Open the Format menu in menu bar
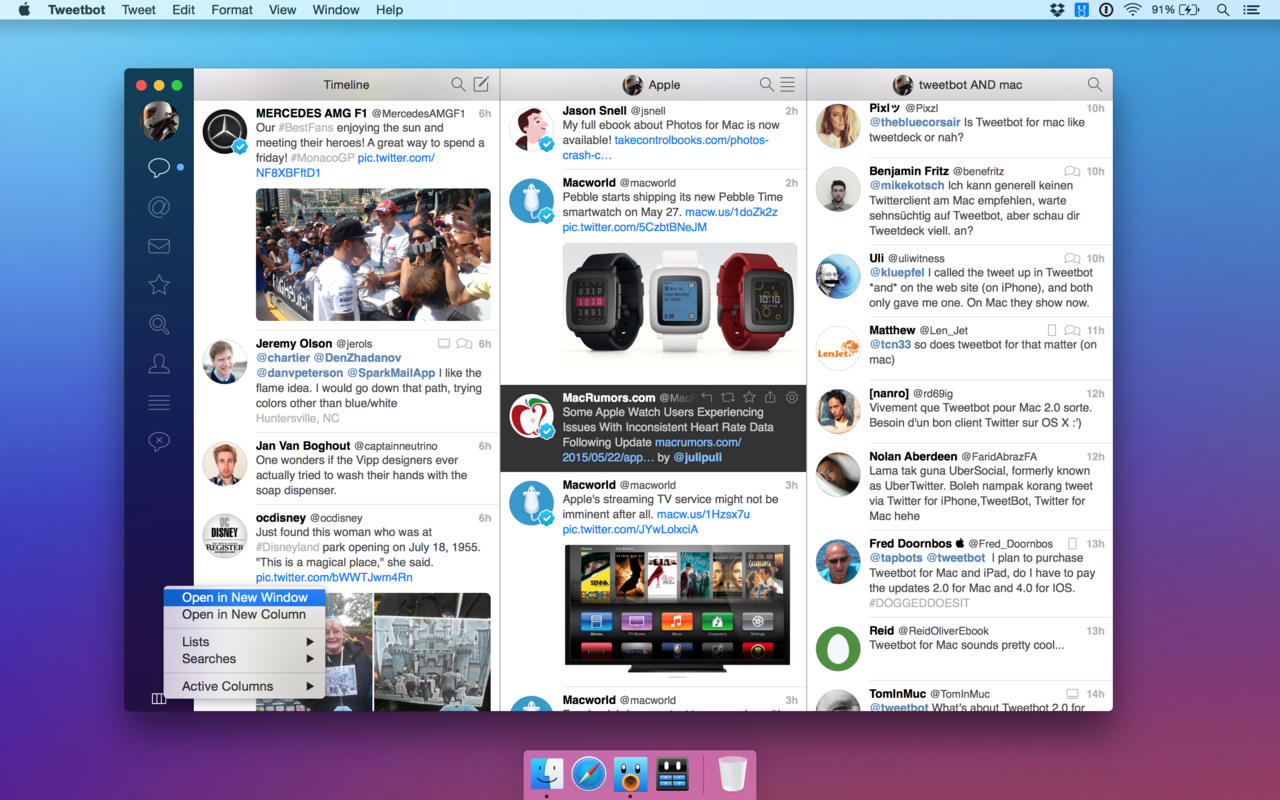 pyautogui.click(x=231, y=10)
